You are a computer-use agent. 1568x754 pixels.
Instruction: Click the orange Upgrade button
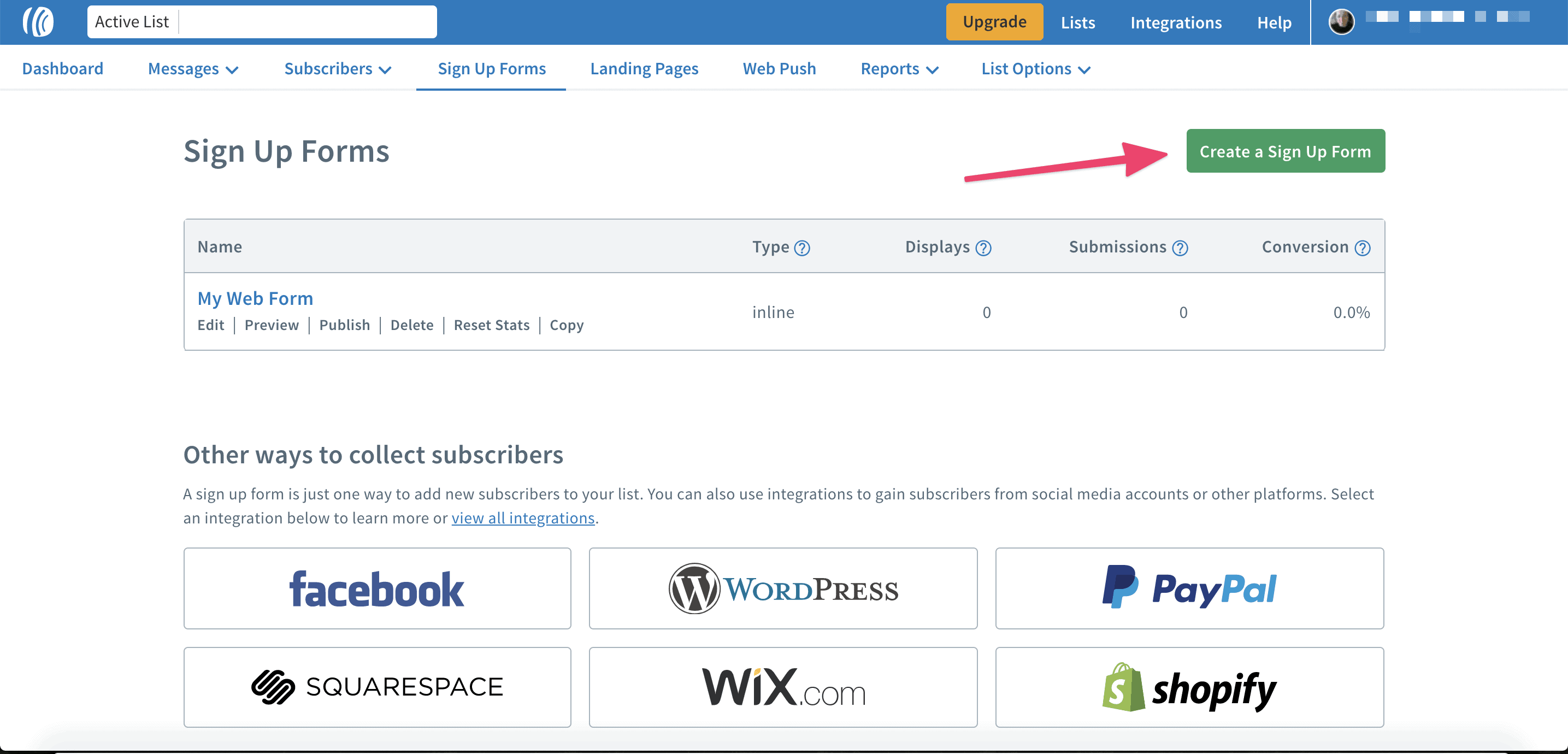994,22
